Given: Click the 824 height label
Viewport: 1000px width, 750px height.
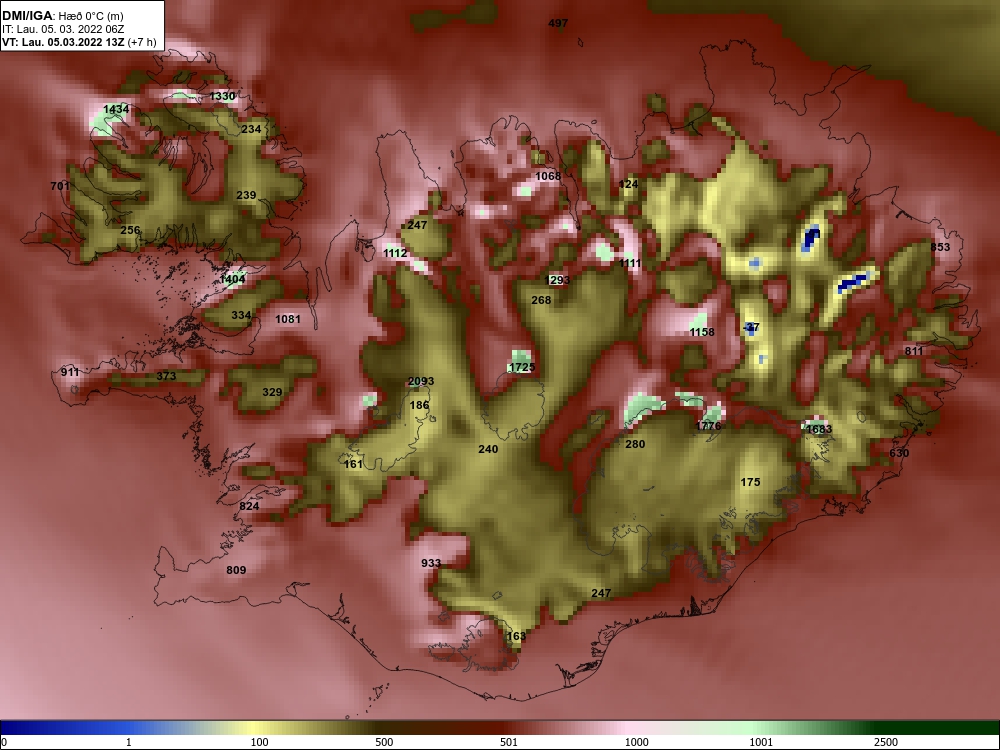Looking at the screenshot, I should [x=249, y=506].
